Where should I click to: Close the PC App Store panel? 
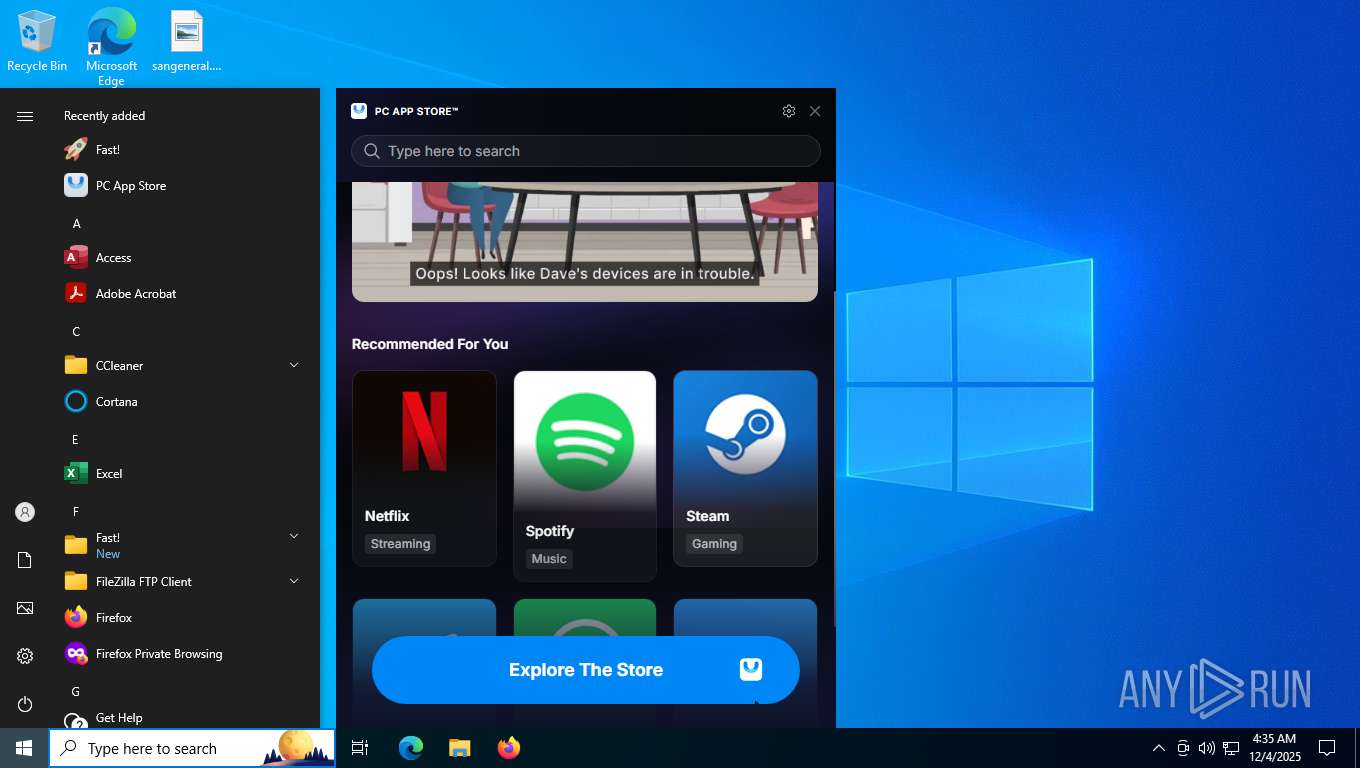coord(815,111)
